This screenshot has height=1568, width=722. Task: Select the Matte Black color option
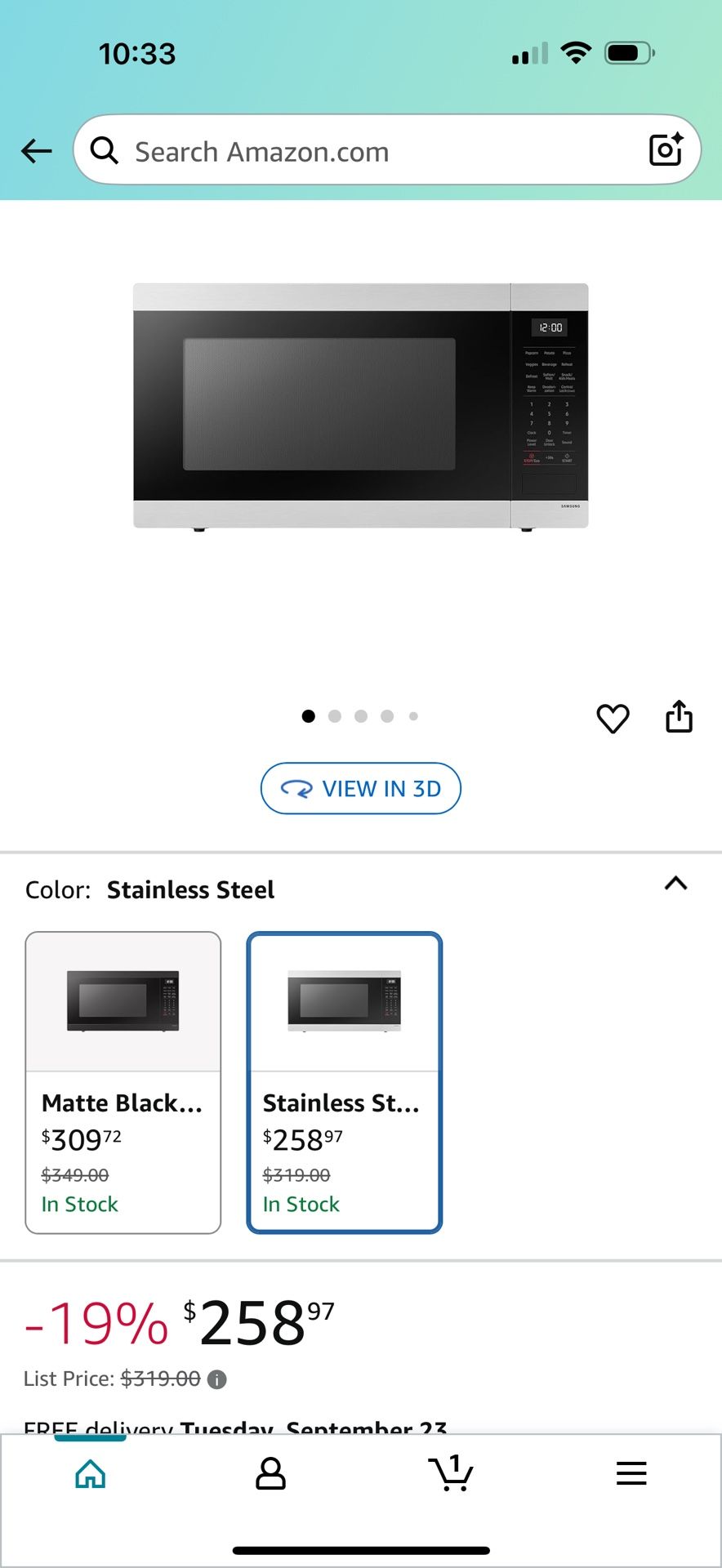point(123,1082)
